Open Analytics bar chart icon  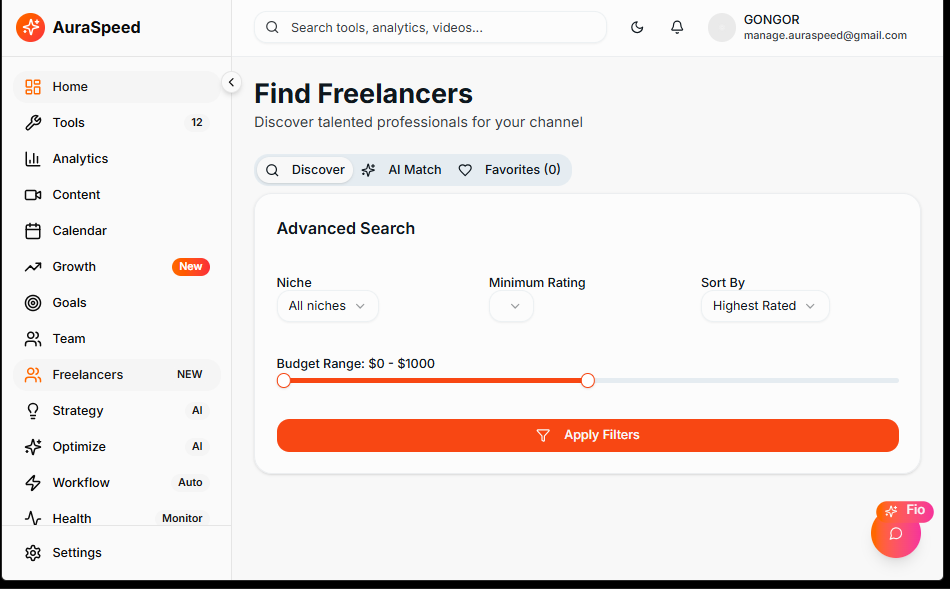pos(33,159)
